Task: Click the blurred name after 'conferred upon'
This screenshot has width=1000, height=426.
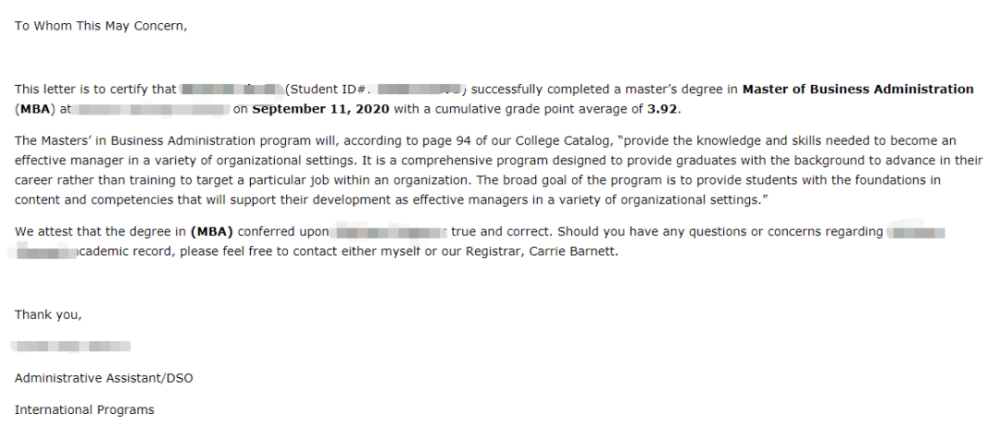Action: point(390,231)
